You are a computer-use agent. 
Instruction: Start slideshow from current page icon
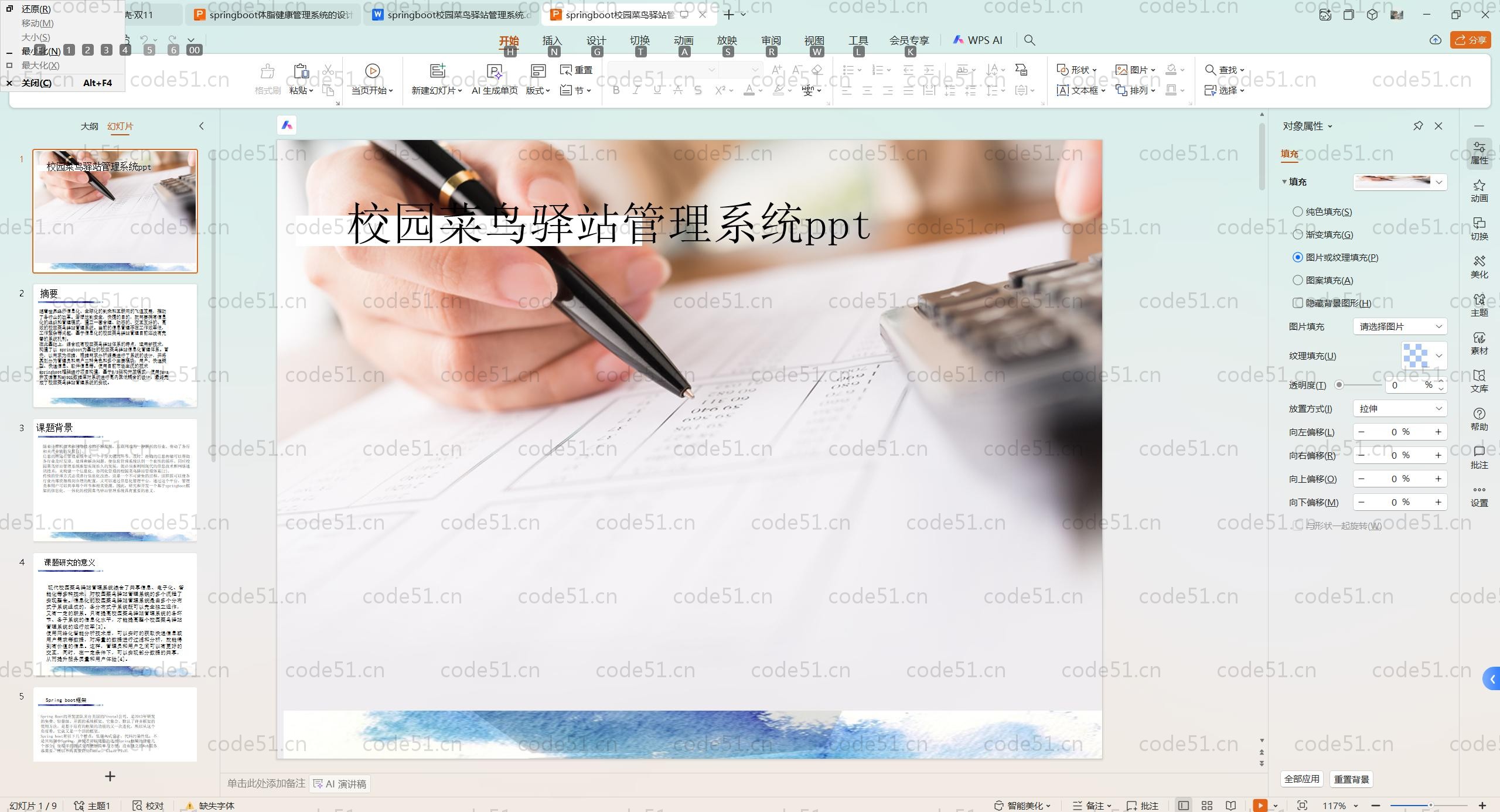(x=372, y=71)
